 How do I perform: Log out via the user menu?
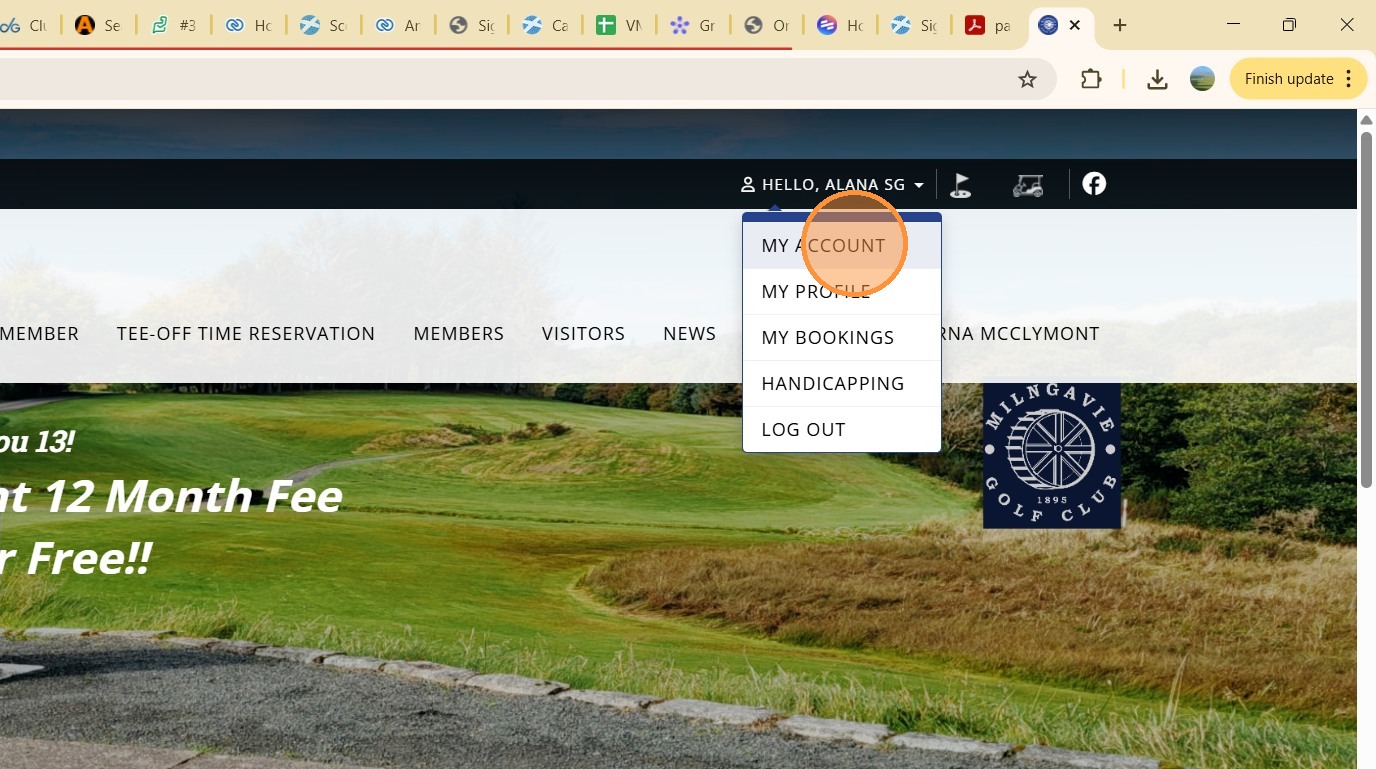(x=842, y=430)
